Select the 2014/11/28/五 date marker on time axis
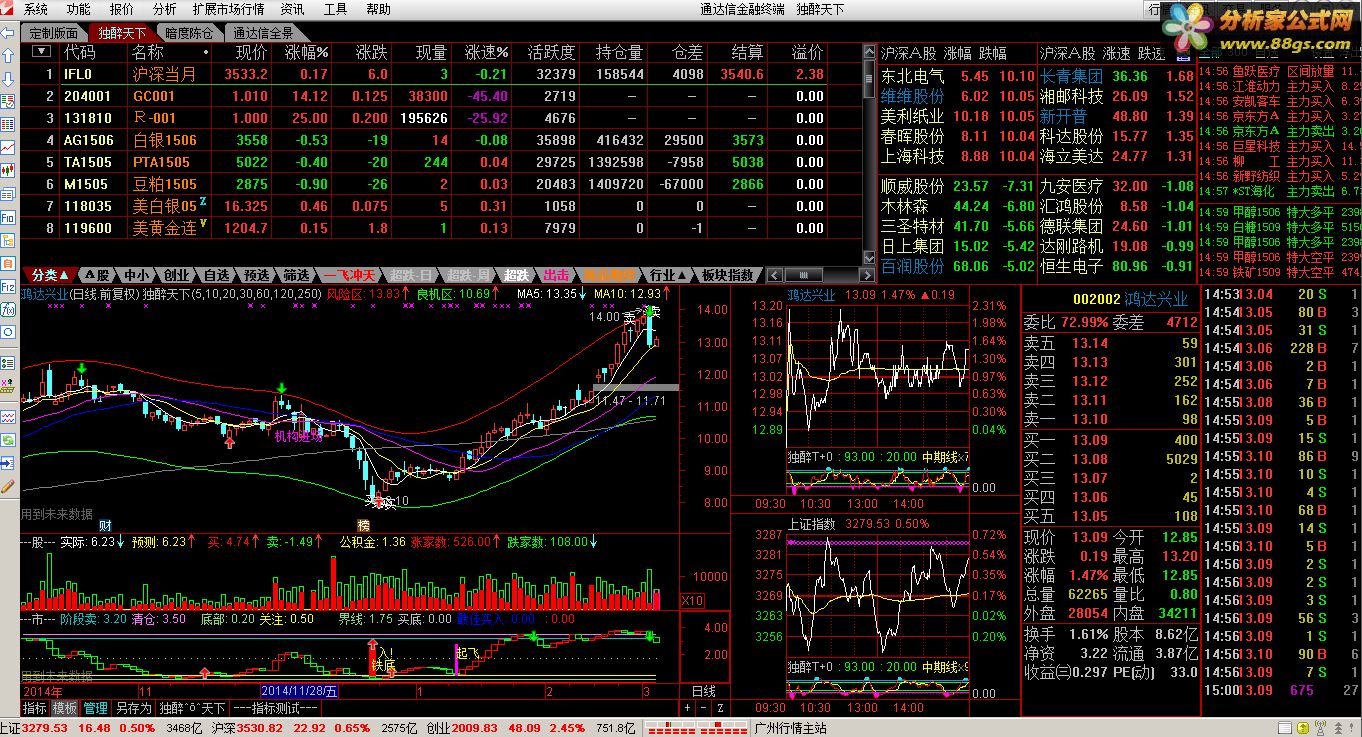The image size is (1362, 737). tap(299, 691)
